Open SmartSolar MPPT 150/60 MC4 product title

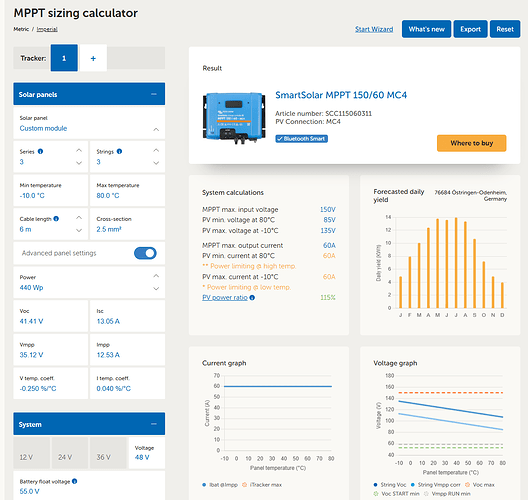tap(341, 95)
